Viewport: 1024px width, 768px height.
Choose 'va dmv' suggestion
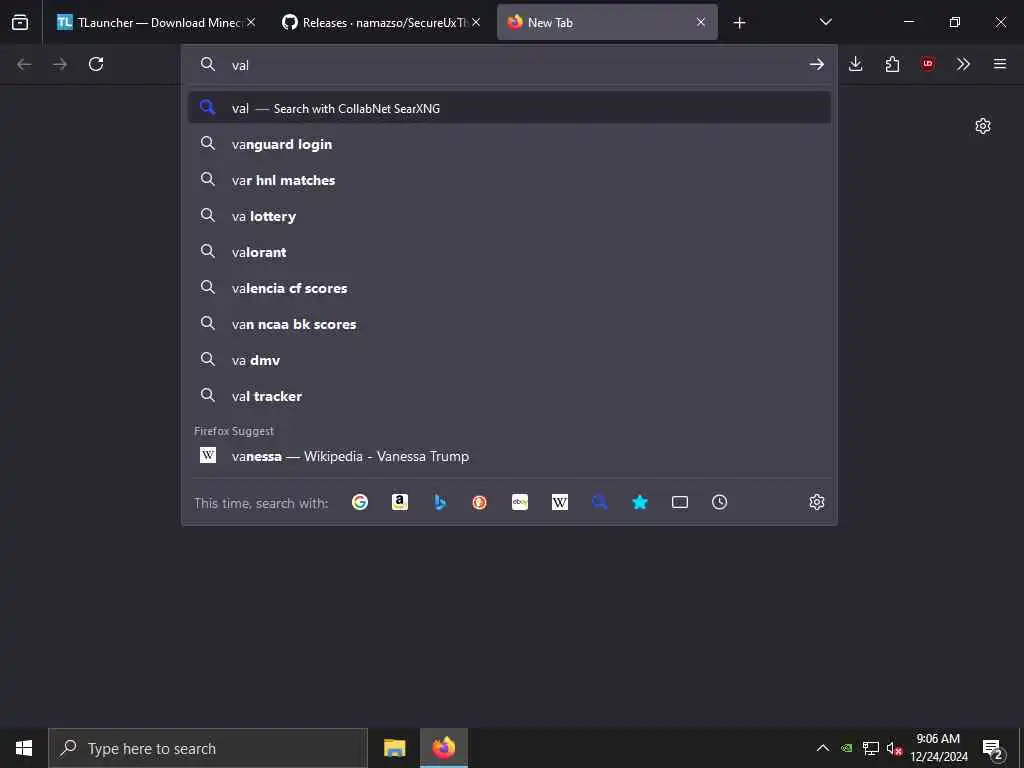tap(509, 359)
